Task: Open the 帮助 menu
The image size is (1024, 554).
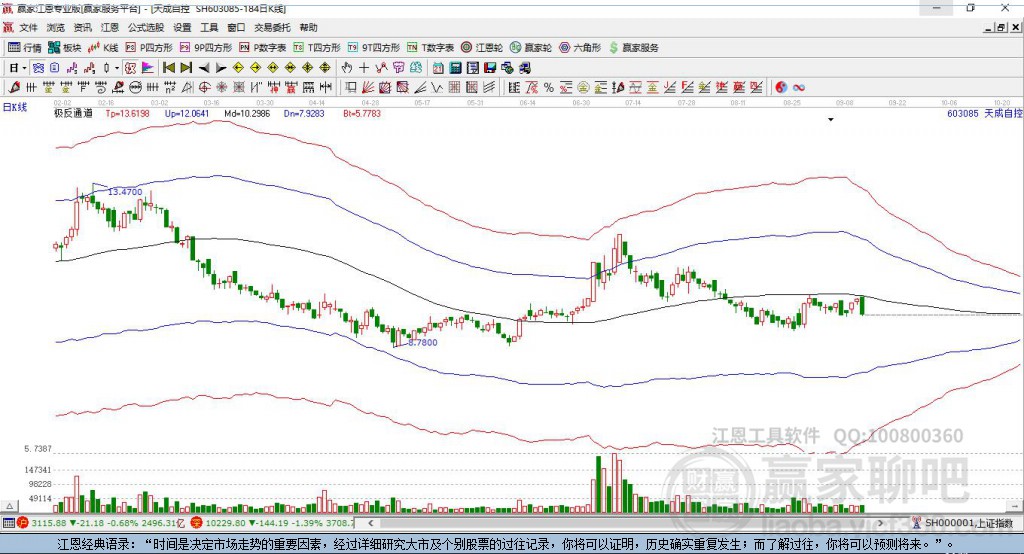Action: coord(308,27)
